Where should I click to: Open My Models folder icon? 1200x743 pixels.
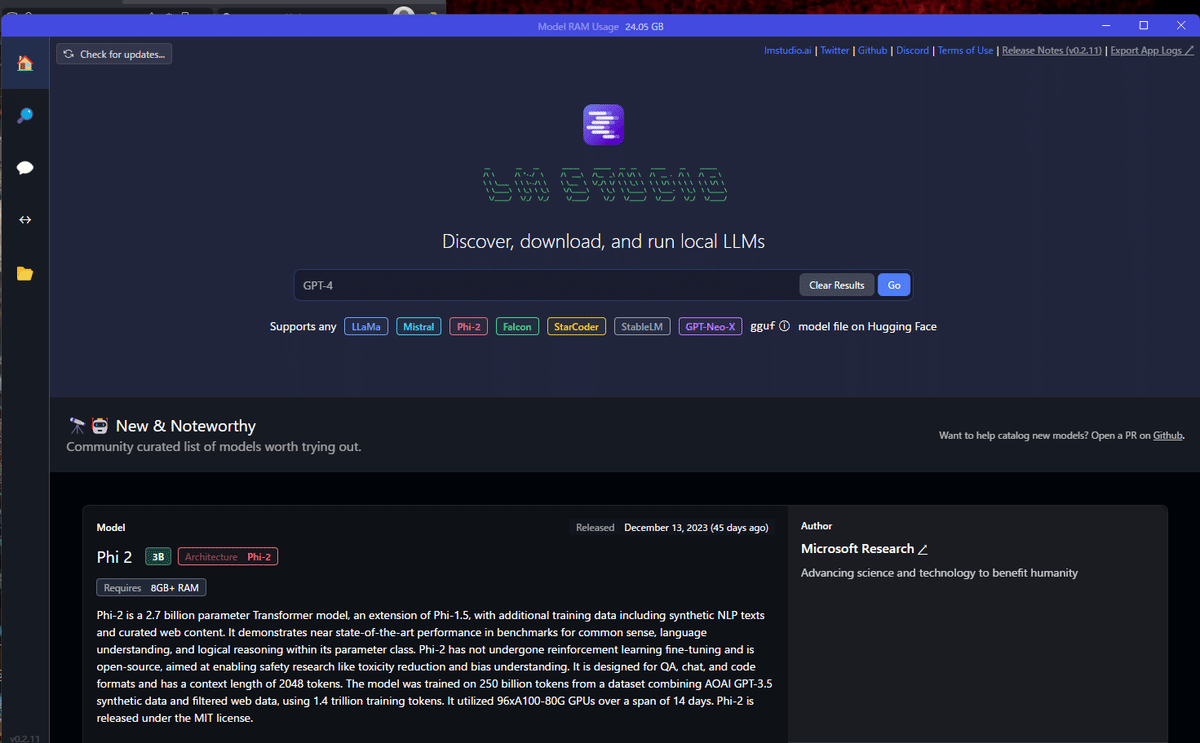[x=25, y=273]
